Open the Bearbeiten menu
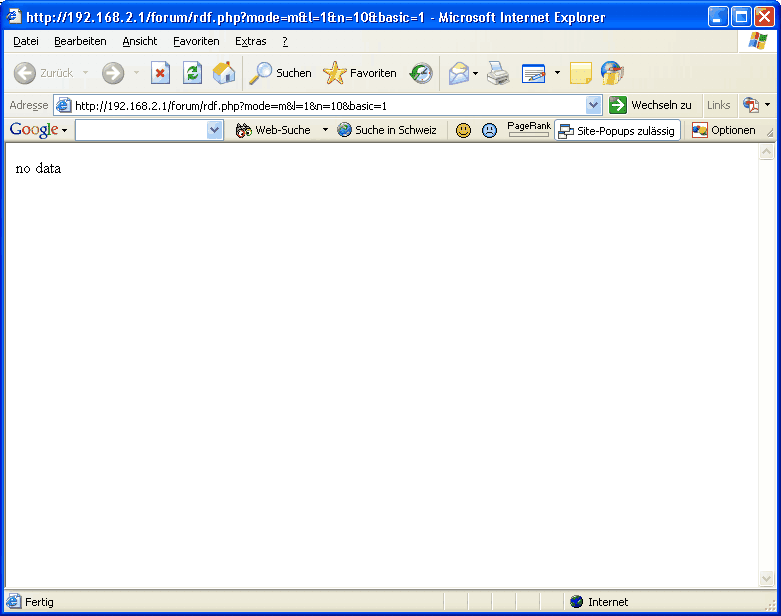The image size is (781, 616). click(x=80, y=41)
